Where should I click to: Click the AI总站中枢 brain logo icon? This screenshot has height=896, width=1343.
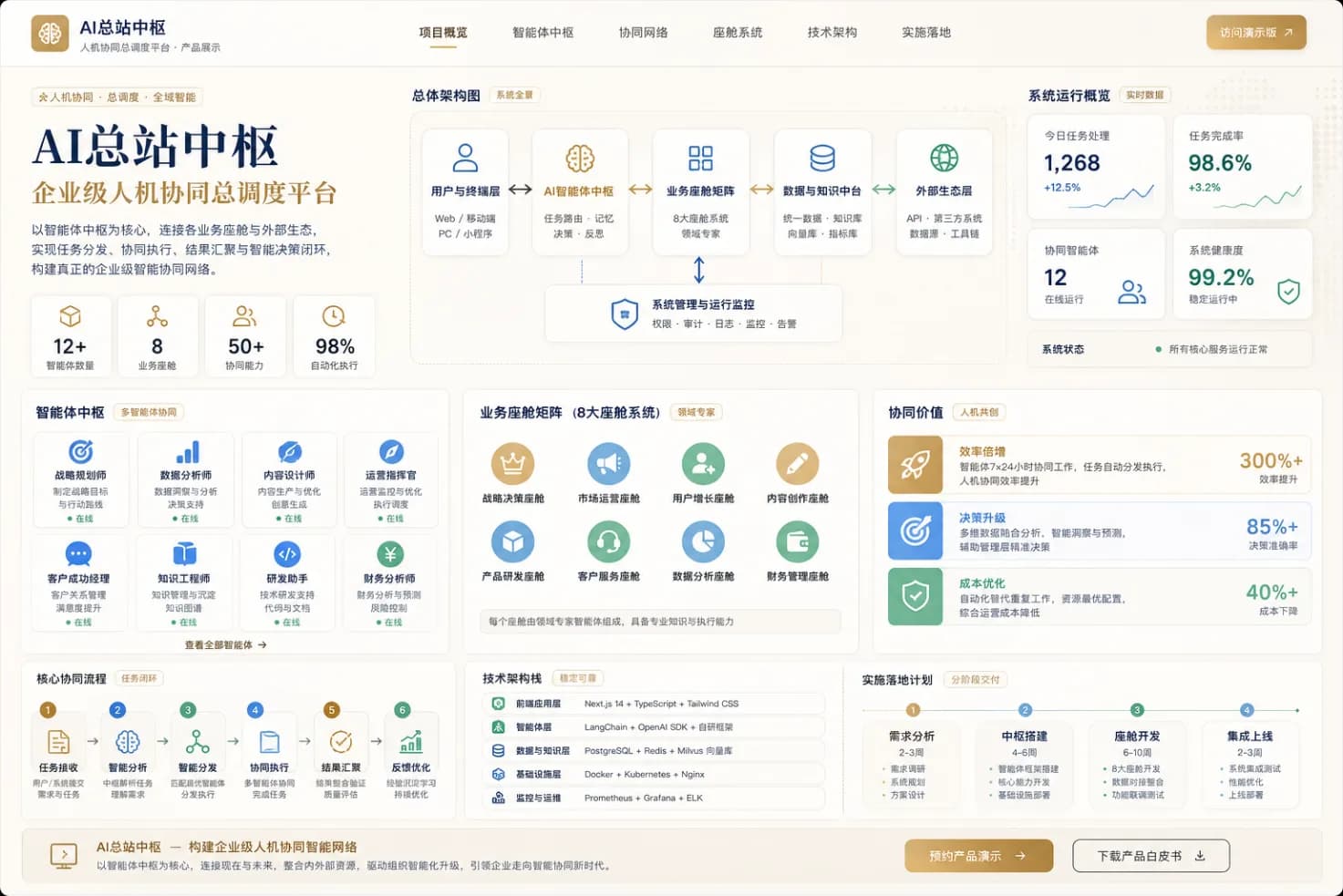[50, 34]
